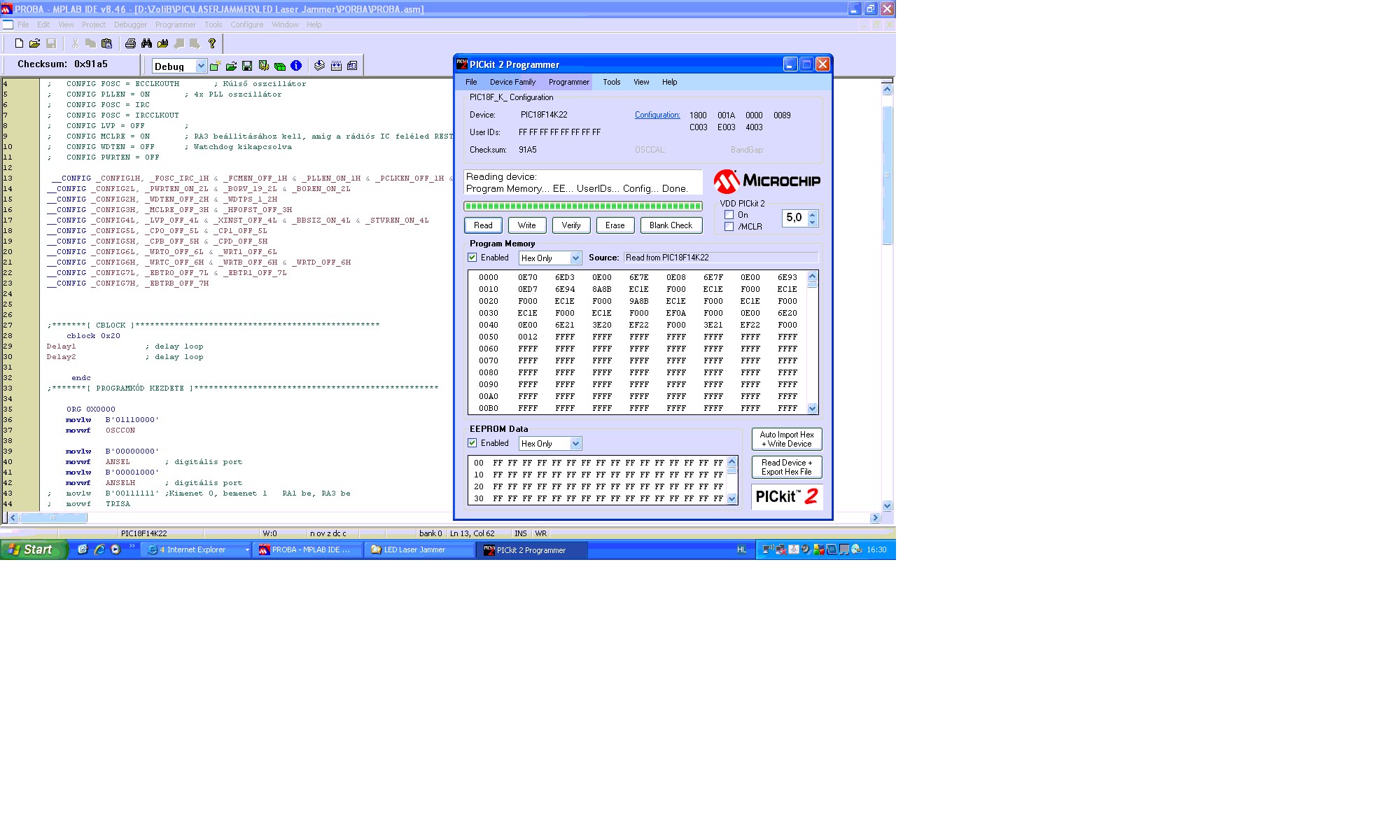Viewport: 1400px width, 840px height.
Task: Click the New File toolbar icon
Action: [x=19, y=43]
